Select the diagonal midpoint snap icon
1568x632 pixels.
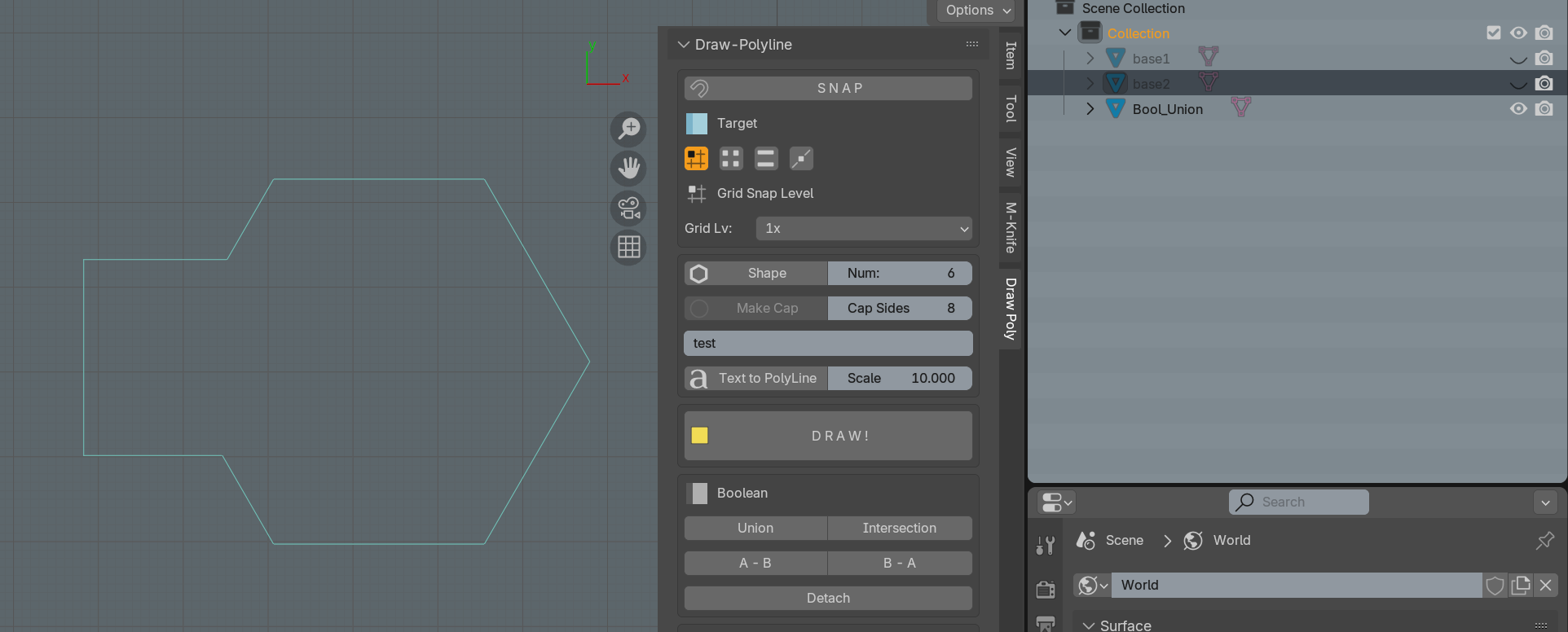(801, 158)
